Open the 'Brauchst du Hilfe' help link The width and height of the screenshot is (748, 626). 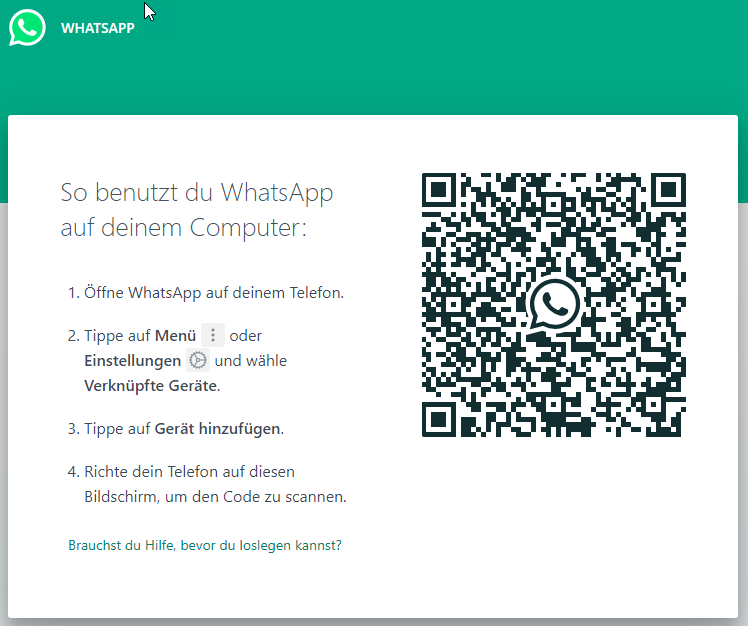[x=205, y=546]
